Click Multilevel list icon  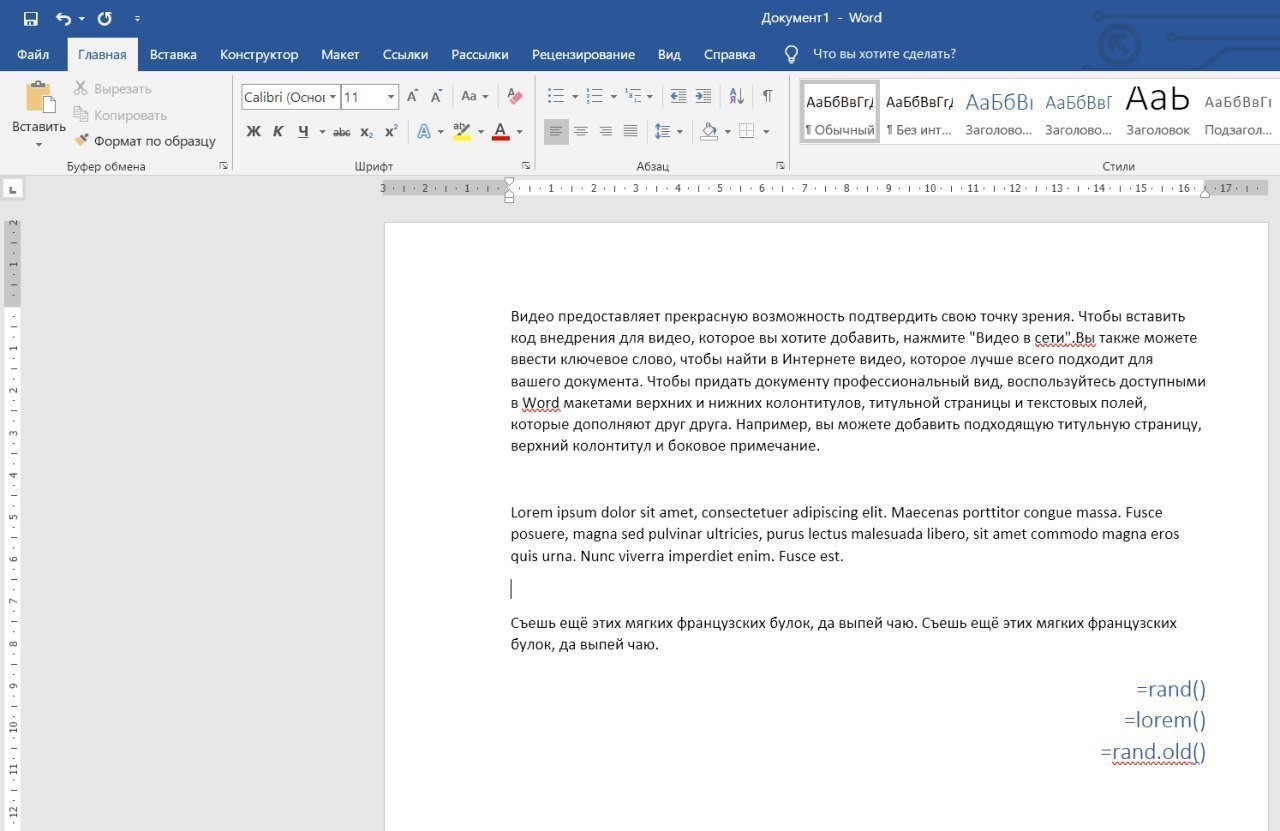(x=632, y=97)
